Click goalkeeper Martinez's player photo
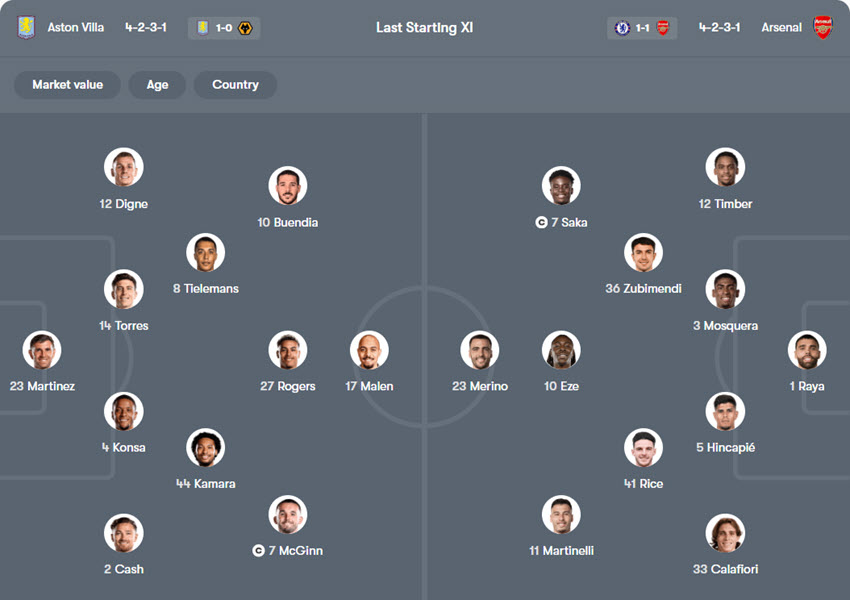This screenshot has height=600, width=850. (42, 351)
